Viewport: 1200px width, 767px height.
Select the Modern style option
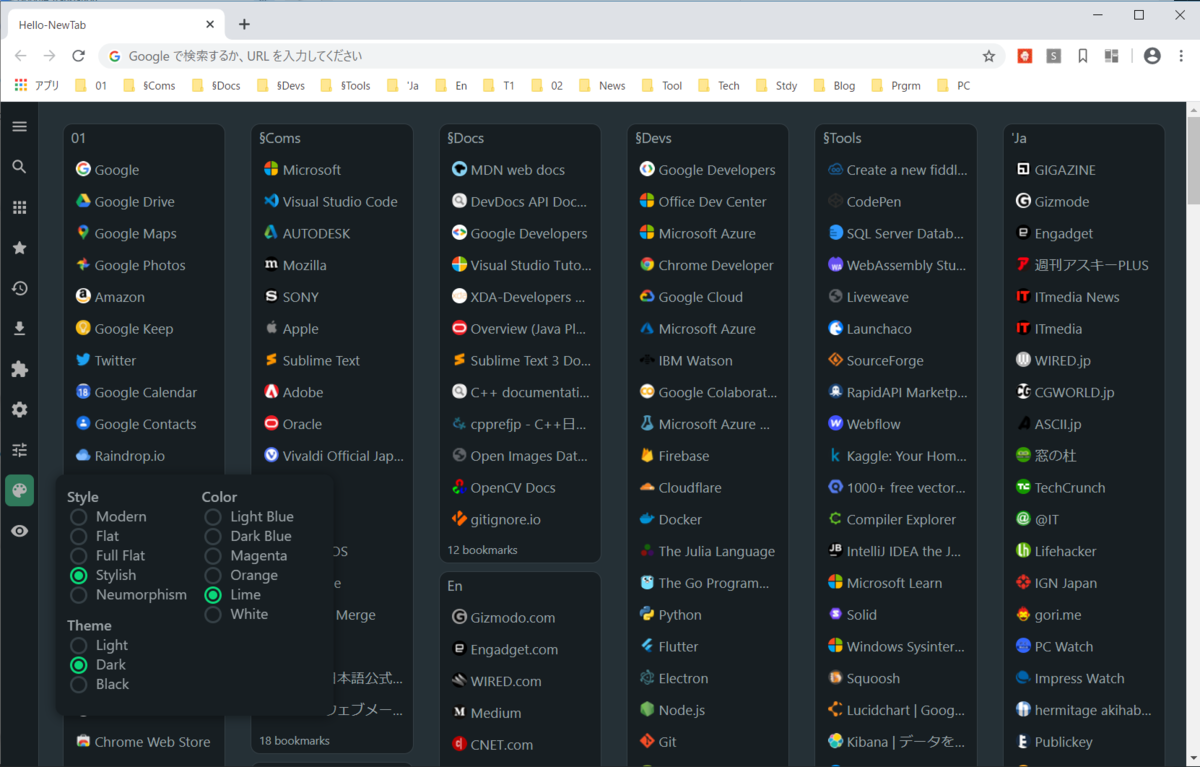(110, 517)
